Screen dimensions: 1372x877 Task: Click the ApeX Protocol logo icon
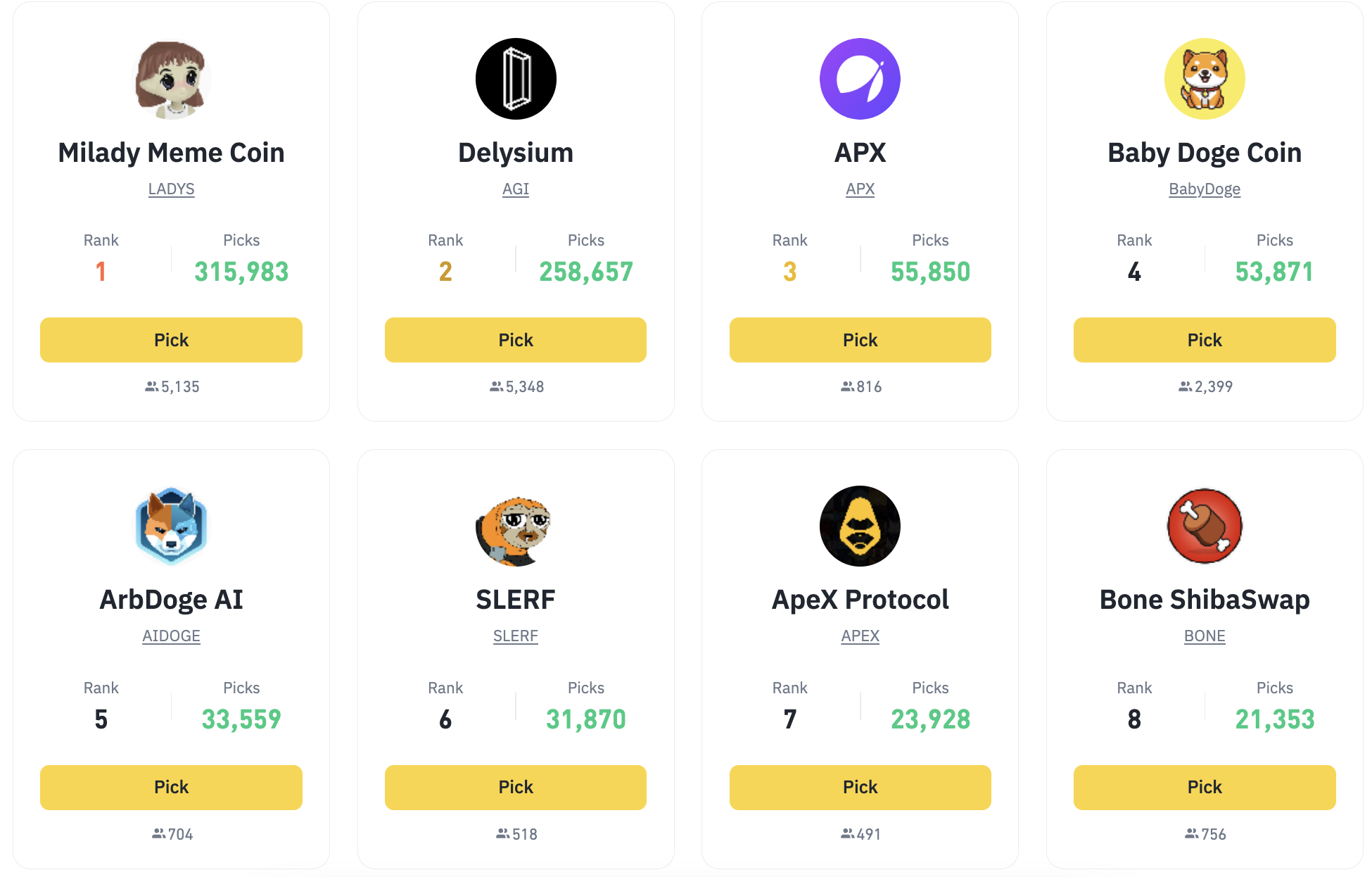click(x=860, y=526)
